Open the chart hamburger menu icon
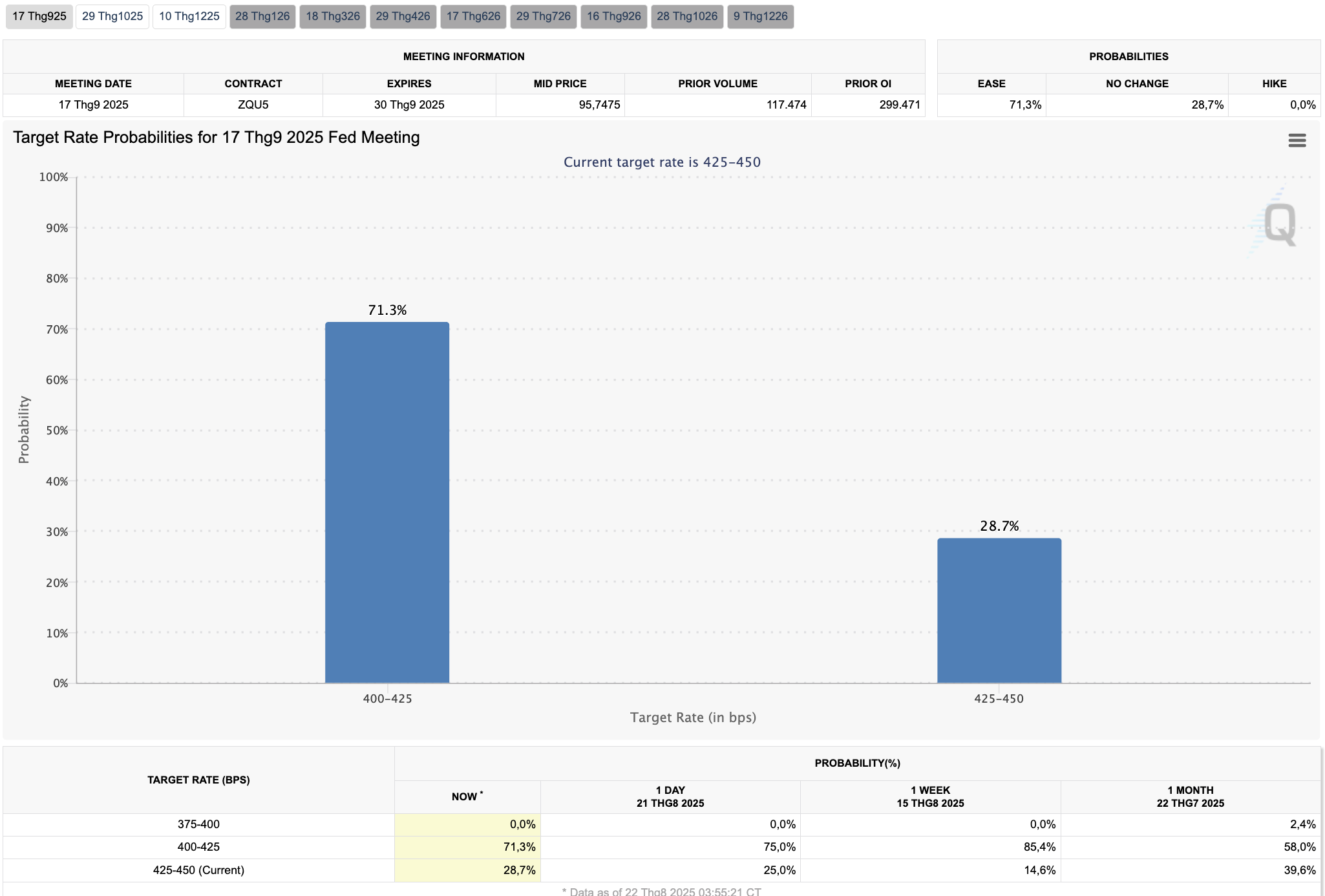This screenshot has height=896, width=1325. (1297, 140)
